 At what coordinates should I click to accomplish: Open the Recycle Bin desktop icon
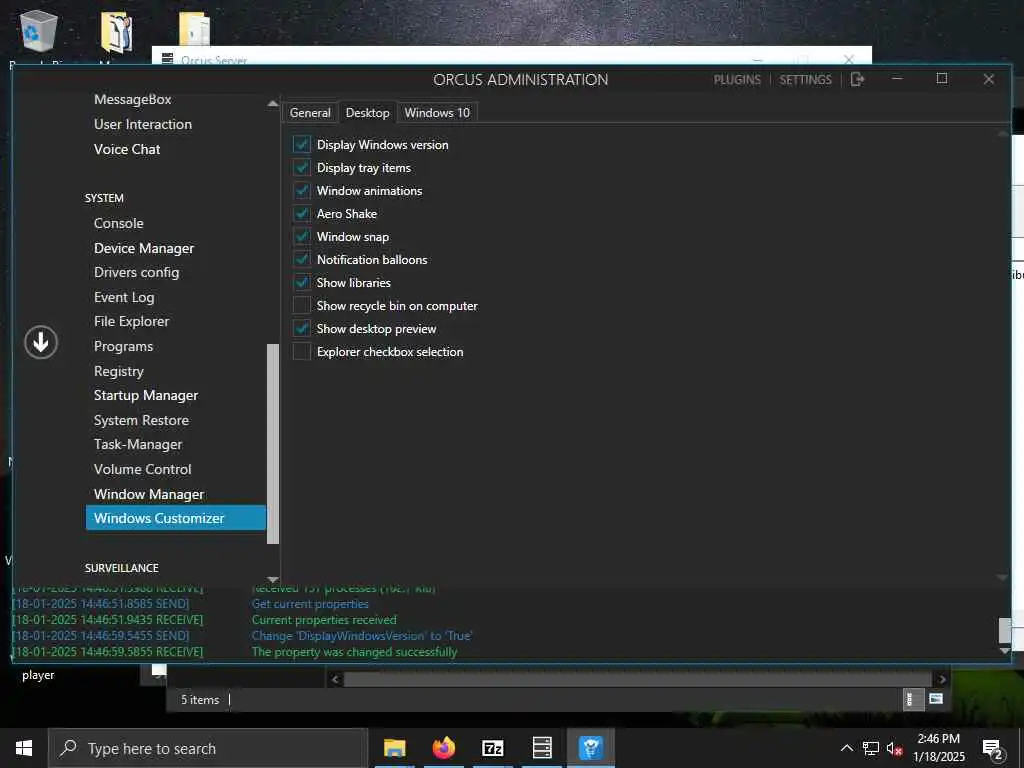point(39,33)
